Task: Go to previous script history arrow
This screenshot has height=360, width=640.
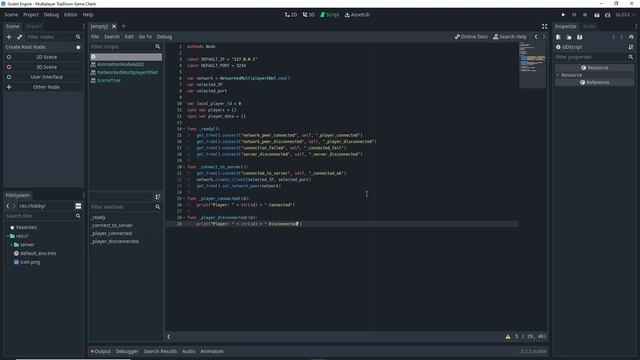Action: [536, 37]
